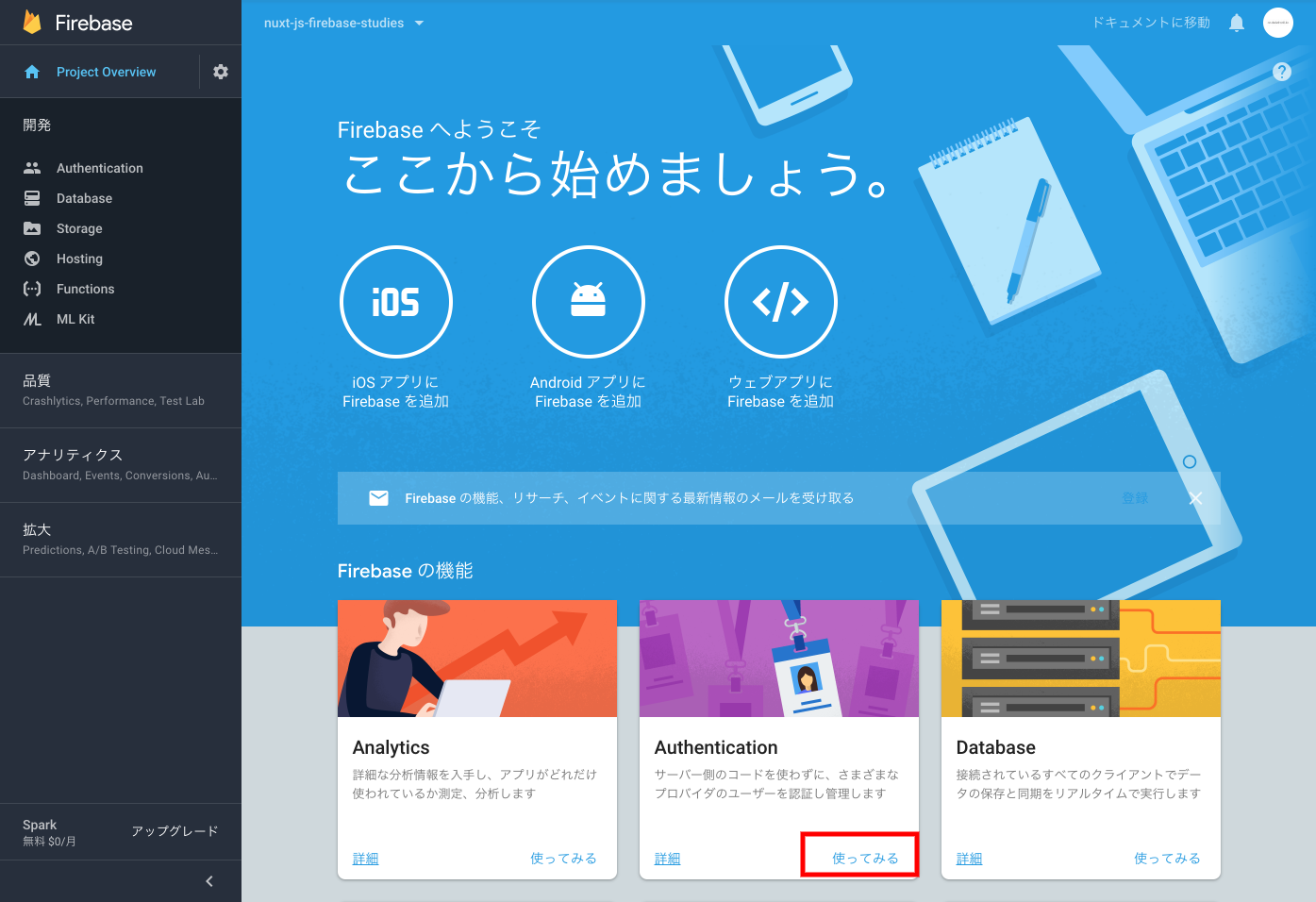
Task: Click the ウェブアプリに Firebase を追加 label
Action: [x=781, y=392]
